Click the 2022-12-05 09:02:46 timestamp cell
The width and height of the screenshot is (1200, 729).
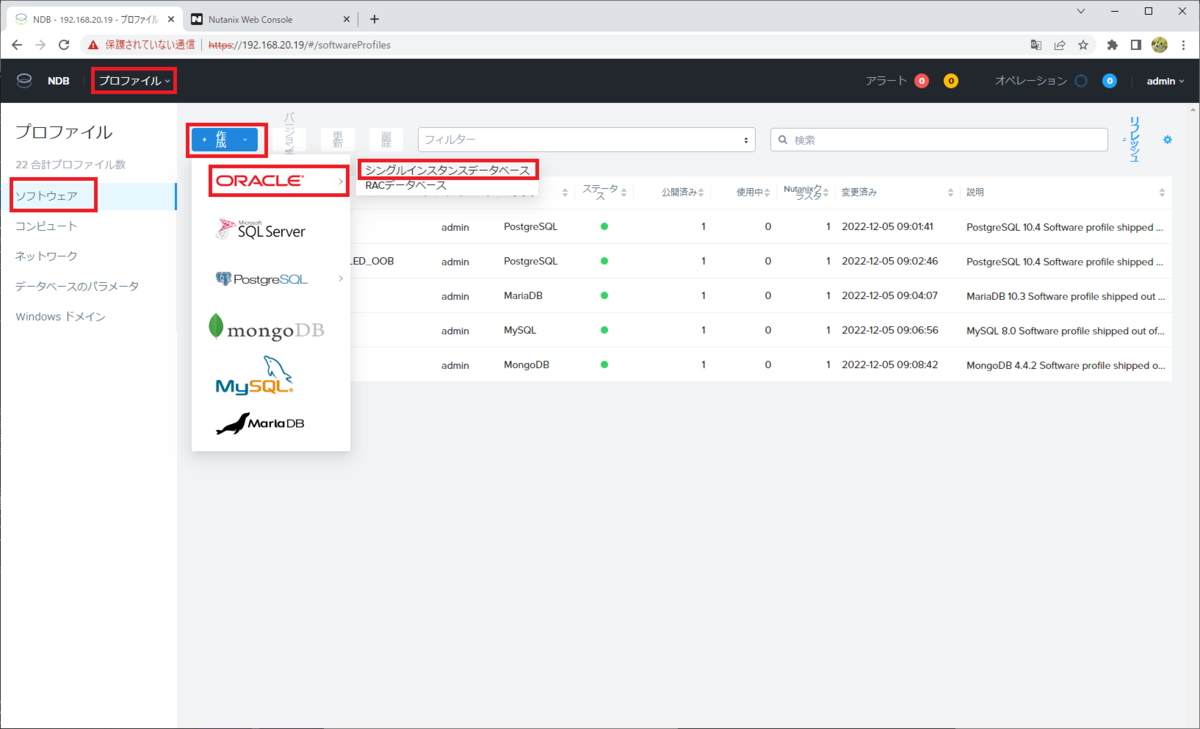889,261
